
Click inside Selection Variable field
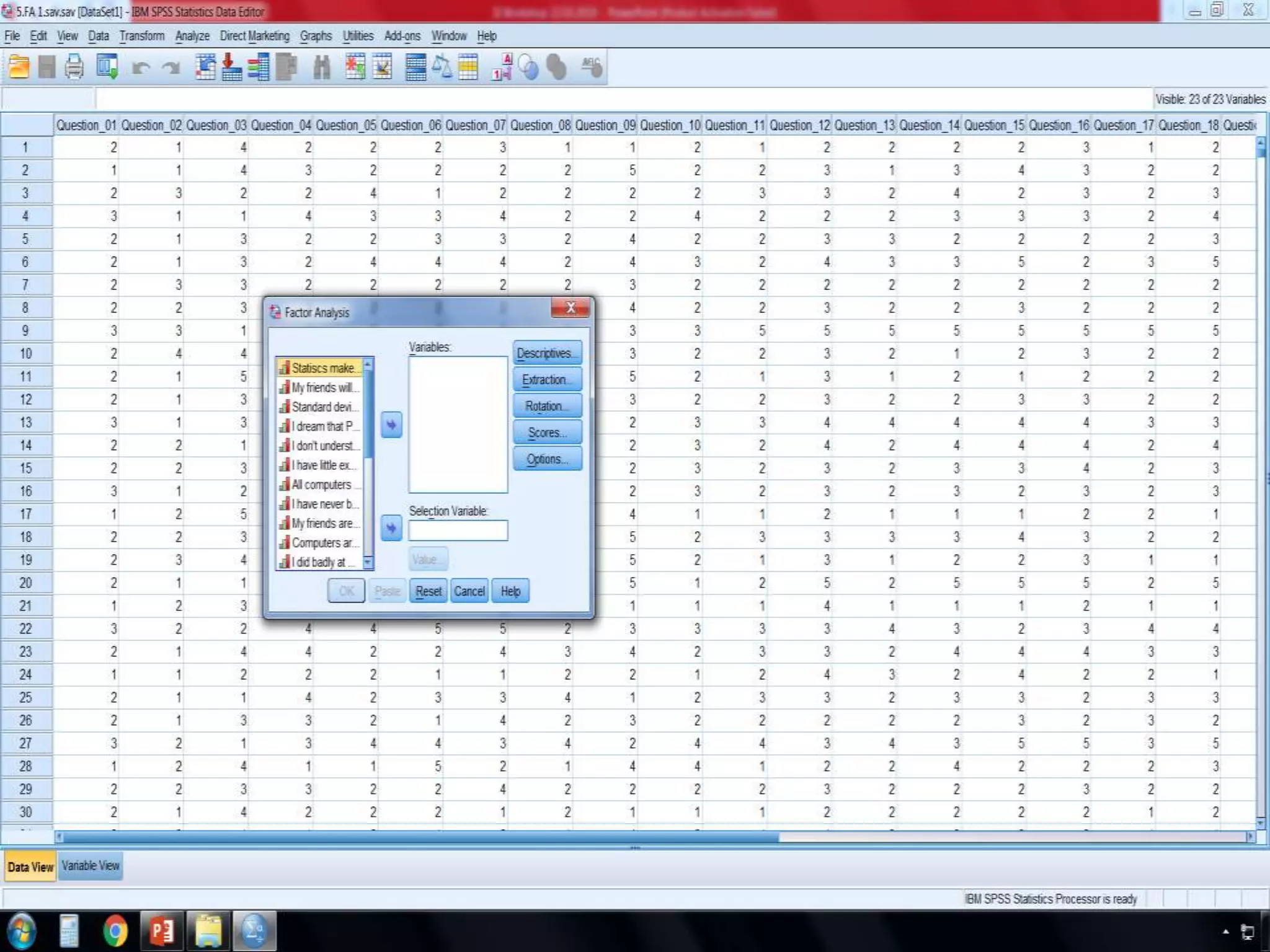pyautogui.click(x=458, y=531)
